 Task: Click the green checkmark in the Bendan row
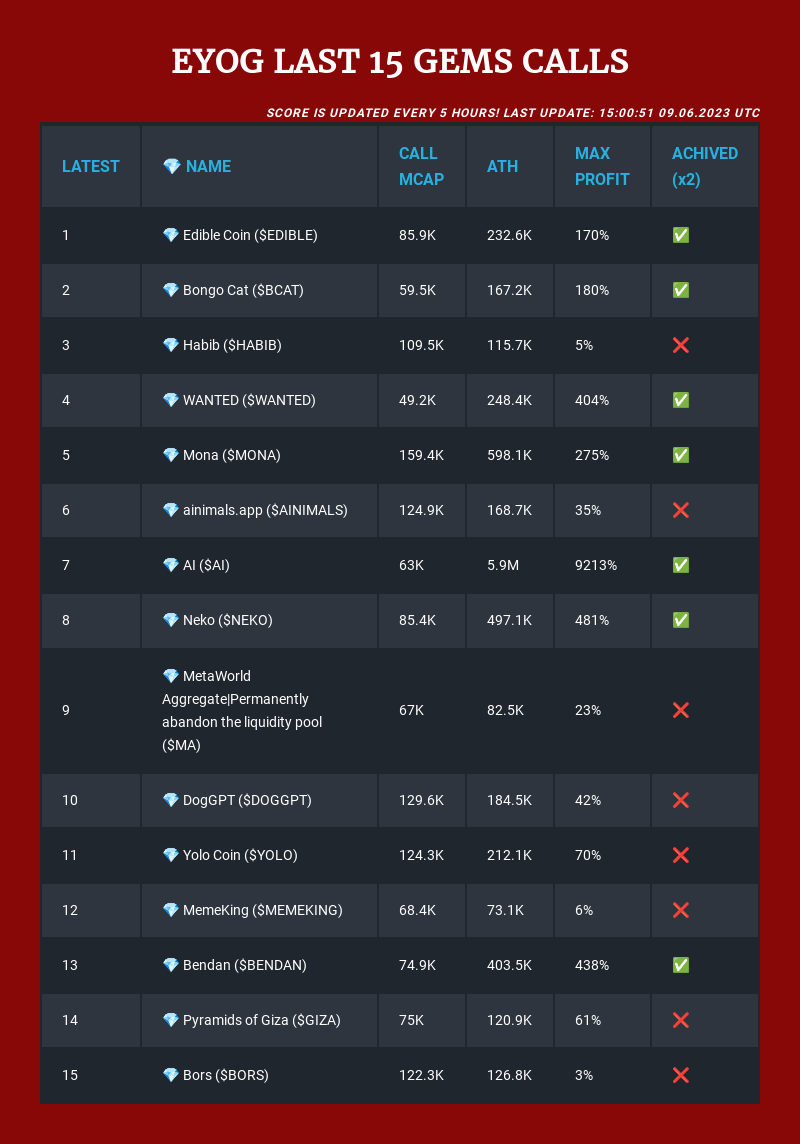(680, 965)
